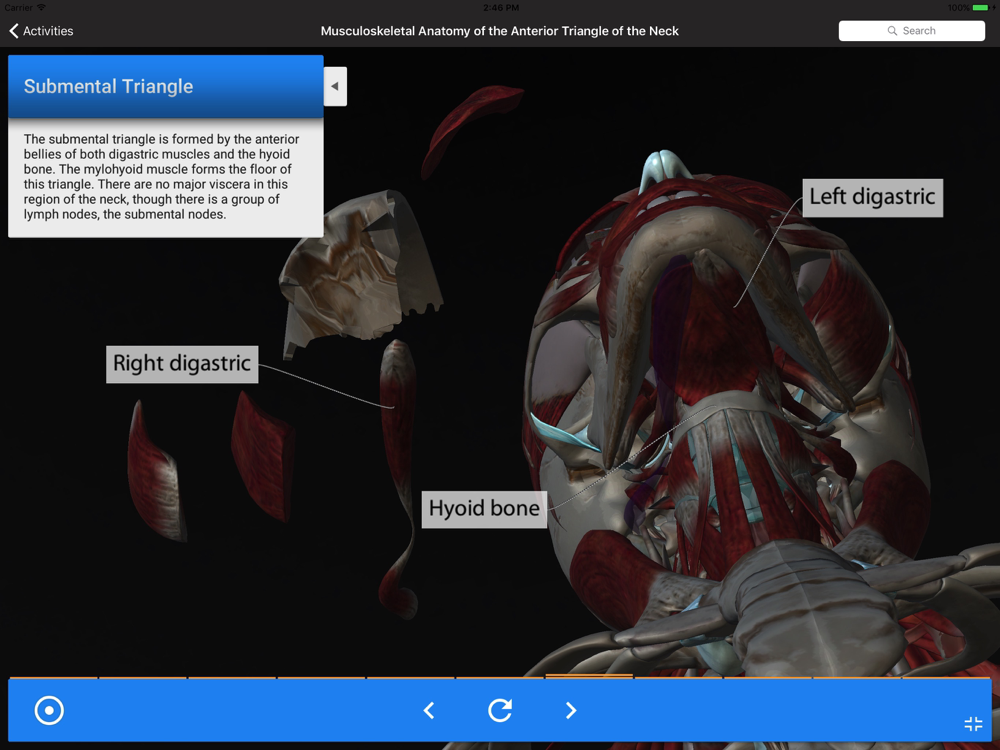Screen dimensions: 1000x750
Task: Select the leftmost detached muscle fragment
Action: click(153, 470)
